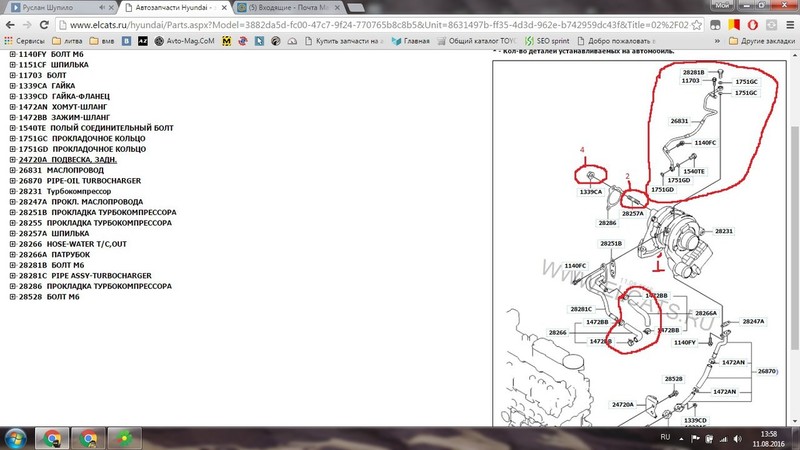
Task: Open the volume speaker tray icon
Action: coord(737,438)
